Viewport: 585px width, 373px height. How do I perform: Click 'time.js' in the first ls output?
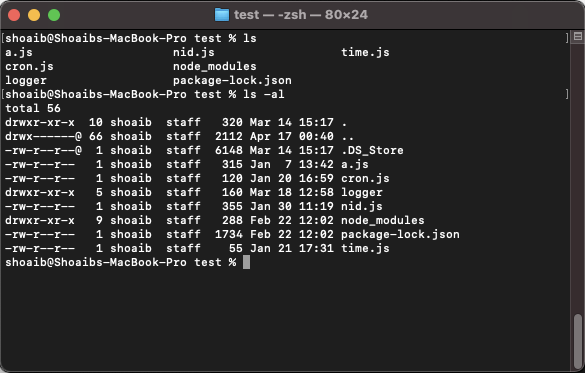(365, 53)
